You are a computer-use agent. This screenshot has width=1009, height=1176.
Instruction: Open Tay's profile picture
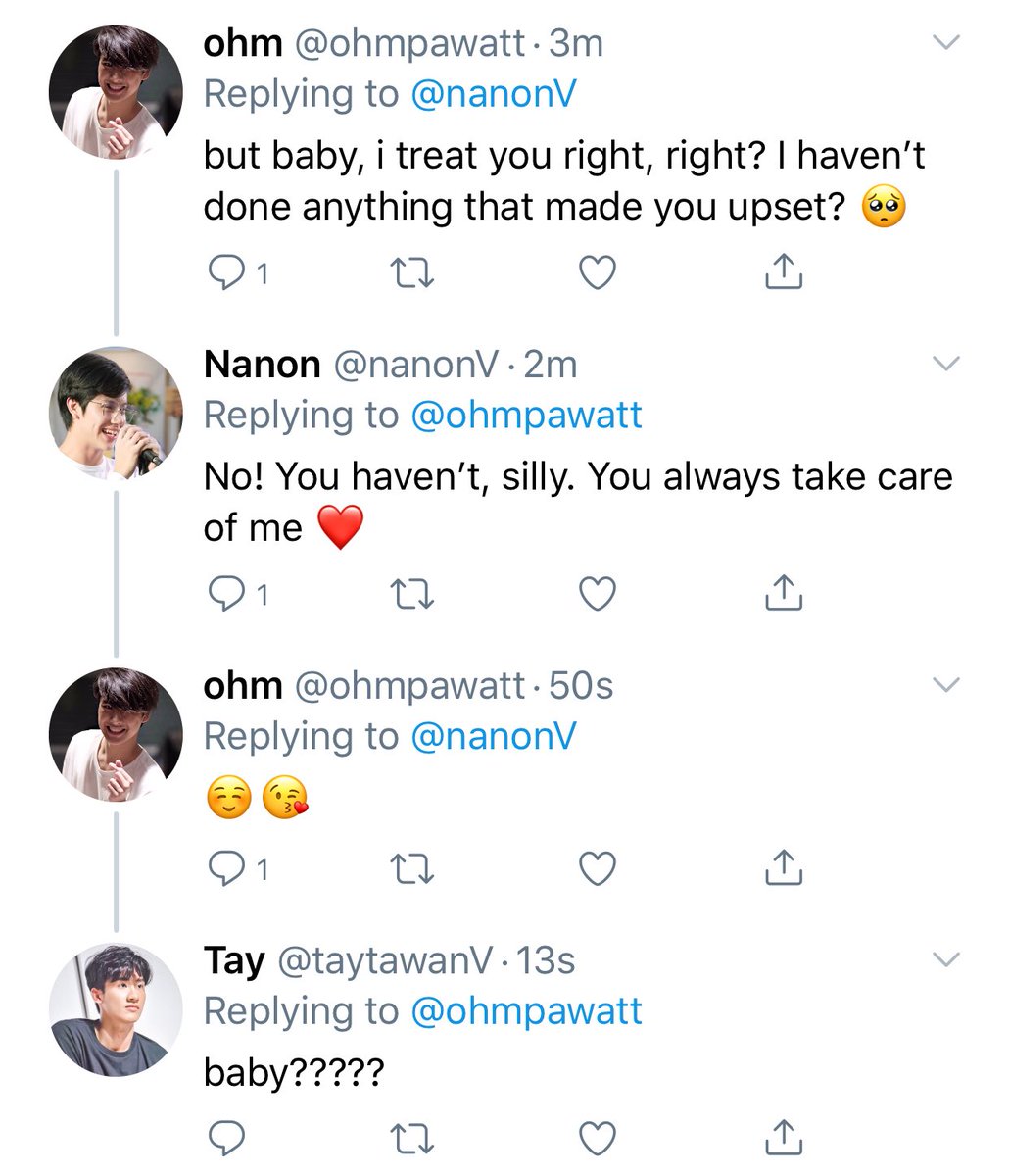coord(116,1009)
